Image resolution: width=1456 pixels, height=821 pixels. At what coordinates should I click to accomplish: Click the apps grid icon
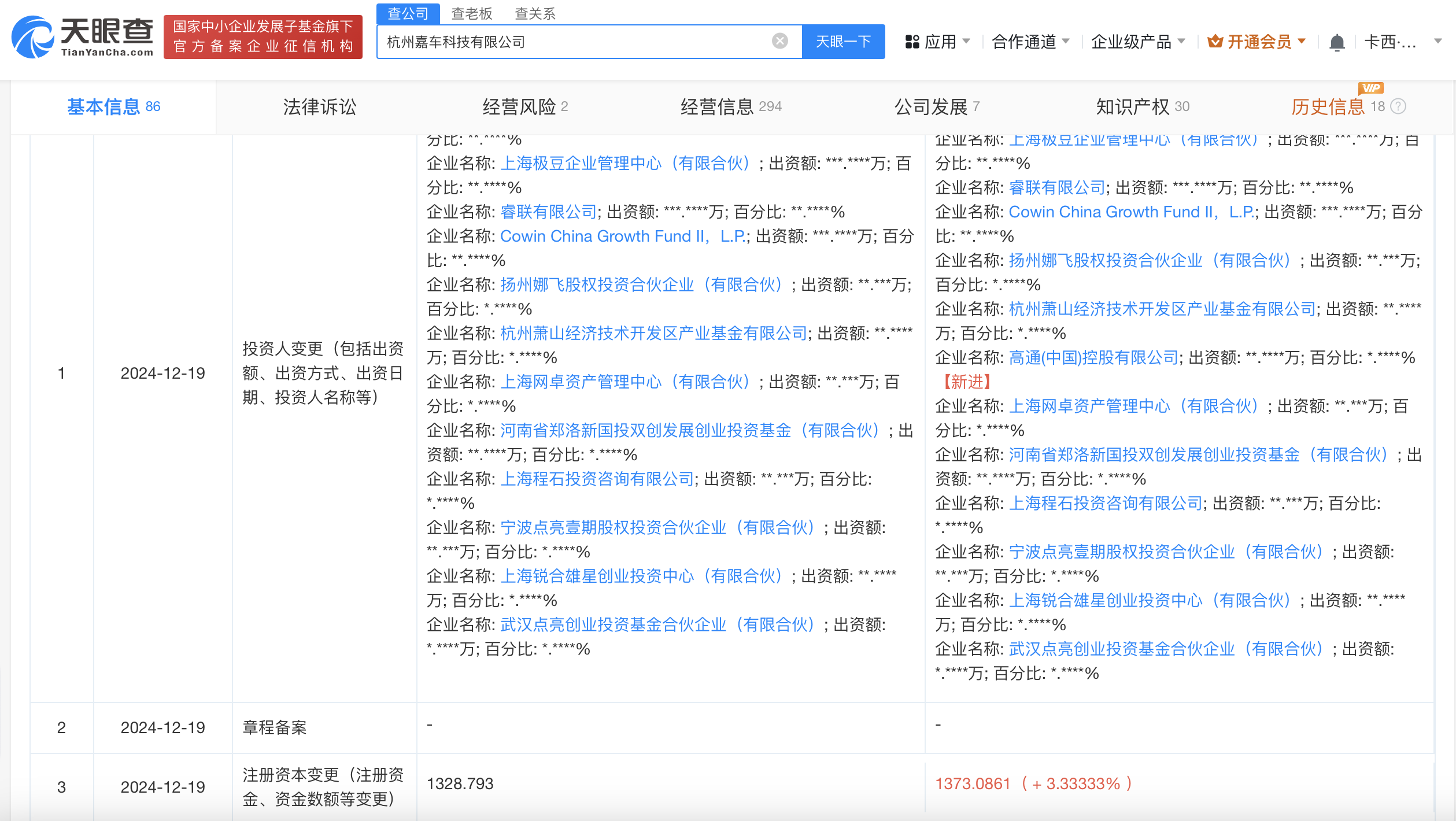(912, 42)
